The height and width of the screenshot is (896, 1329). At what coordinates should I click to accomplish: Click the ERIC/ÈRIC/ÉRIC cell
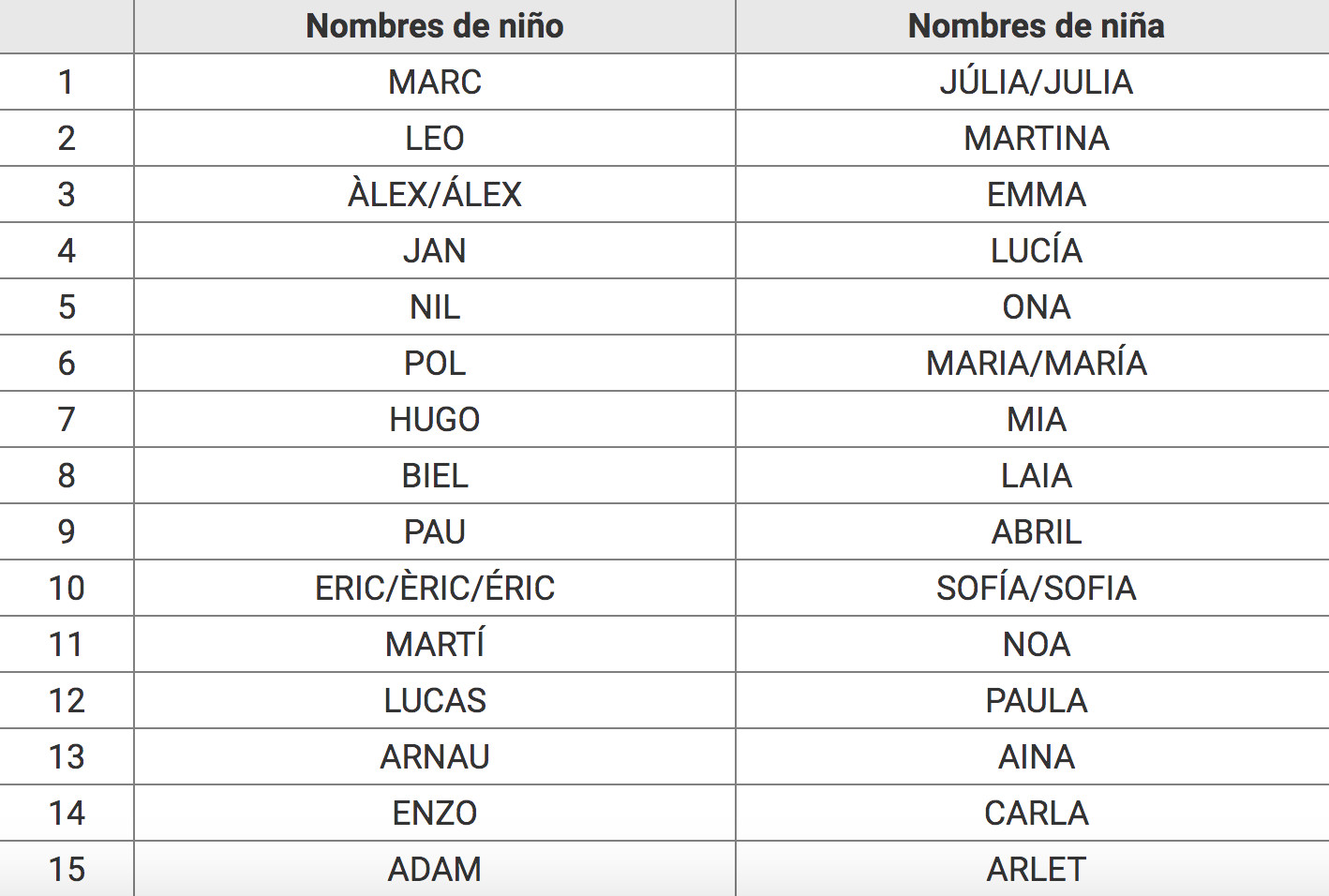point(435,589)
